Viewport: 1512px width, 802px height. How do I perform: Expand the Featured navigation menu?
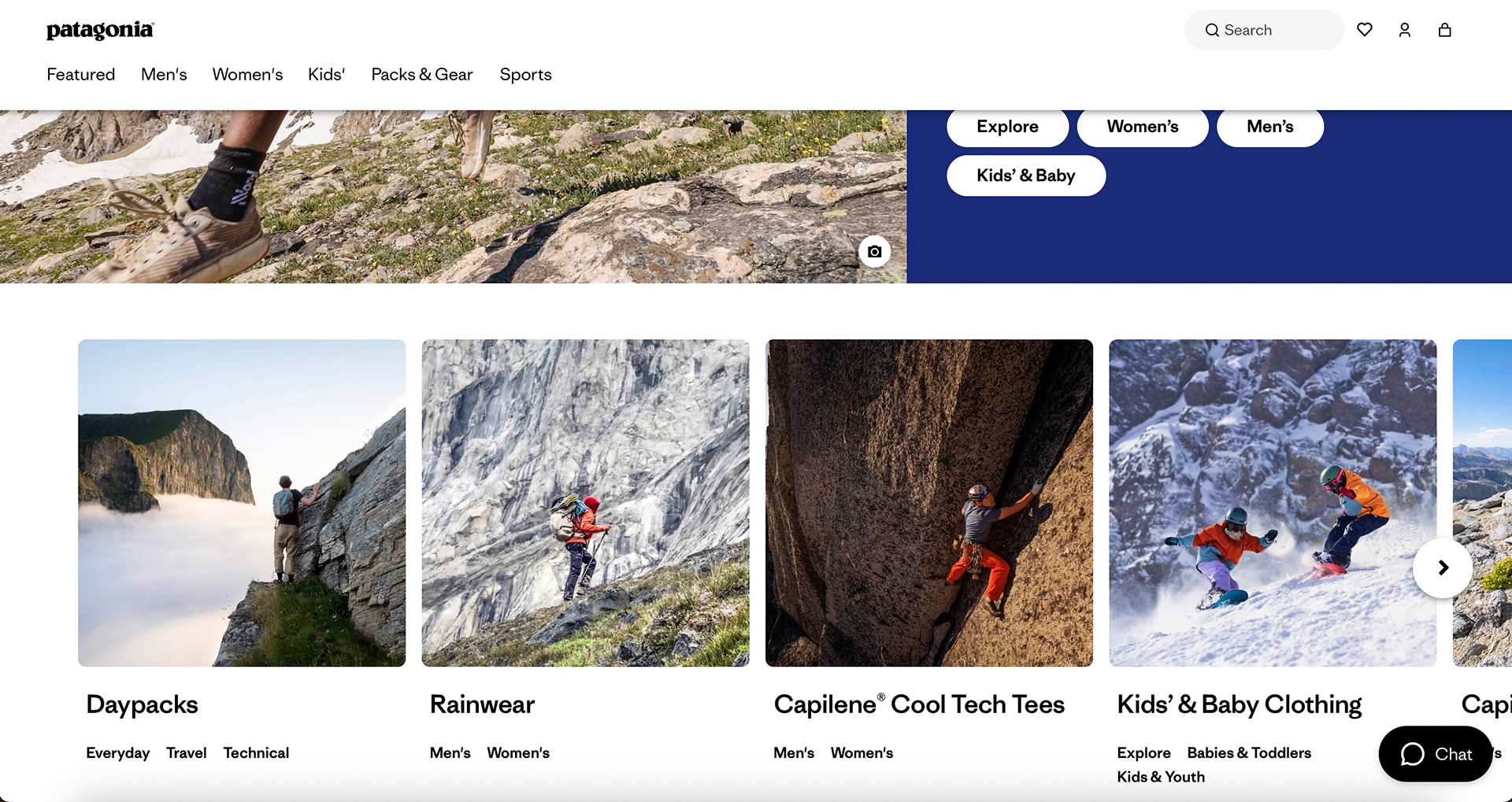pyautogui.click(x=81, y=74)
